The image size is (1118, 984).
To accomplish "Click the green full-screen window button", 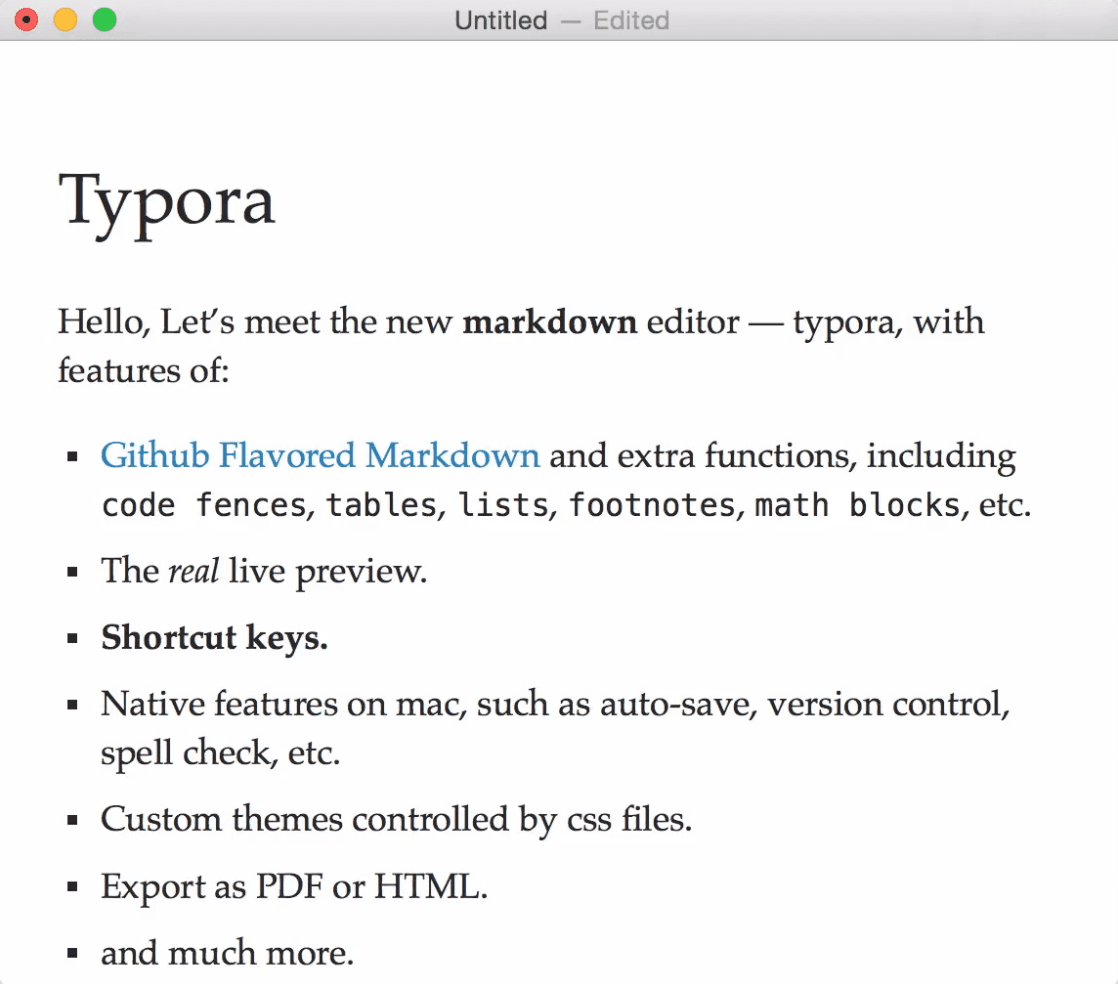I will coord(104,20).
